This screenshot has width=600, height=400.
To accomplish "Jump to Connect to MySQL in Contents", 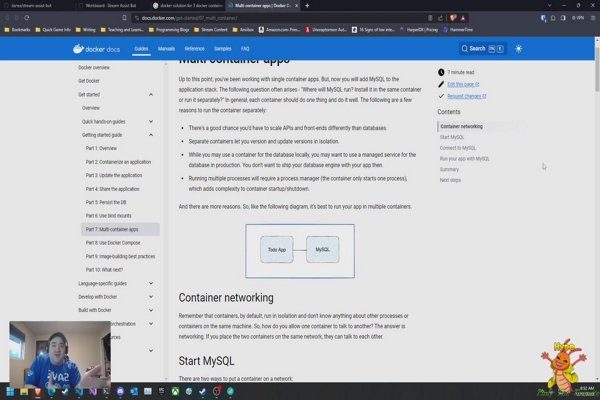I will [x=458, y=148].
